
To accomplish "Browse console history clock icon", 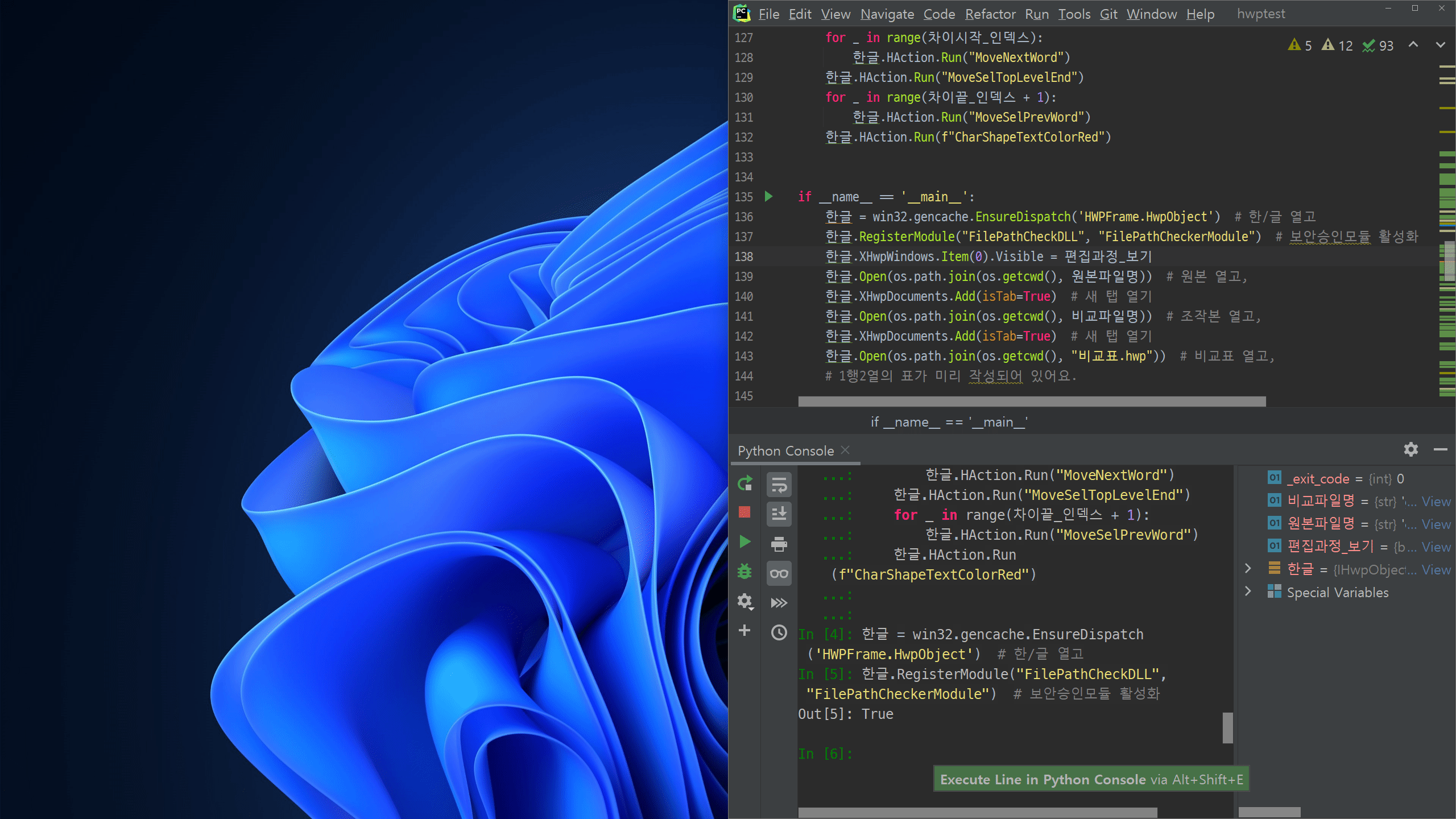I will (x=779, y=632).
